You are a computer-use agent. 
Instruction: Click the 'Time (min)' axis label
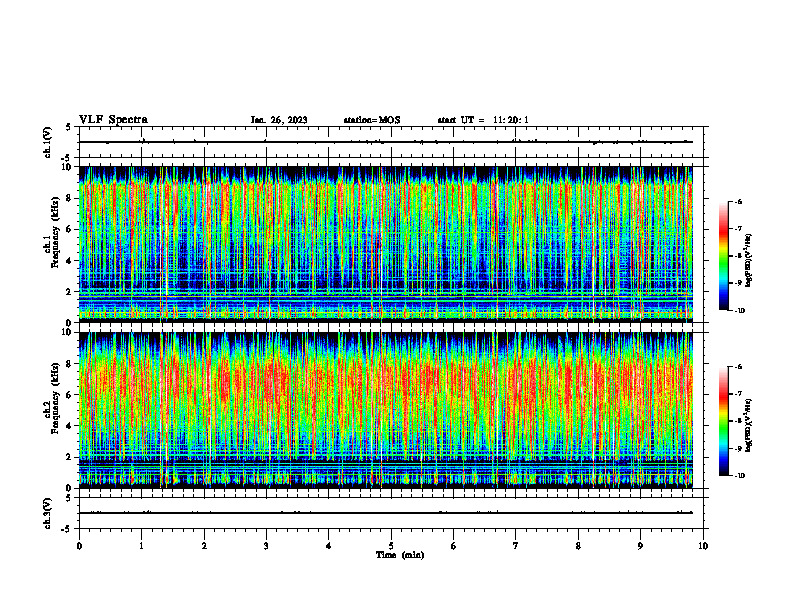[400, 555]
